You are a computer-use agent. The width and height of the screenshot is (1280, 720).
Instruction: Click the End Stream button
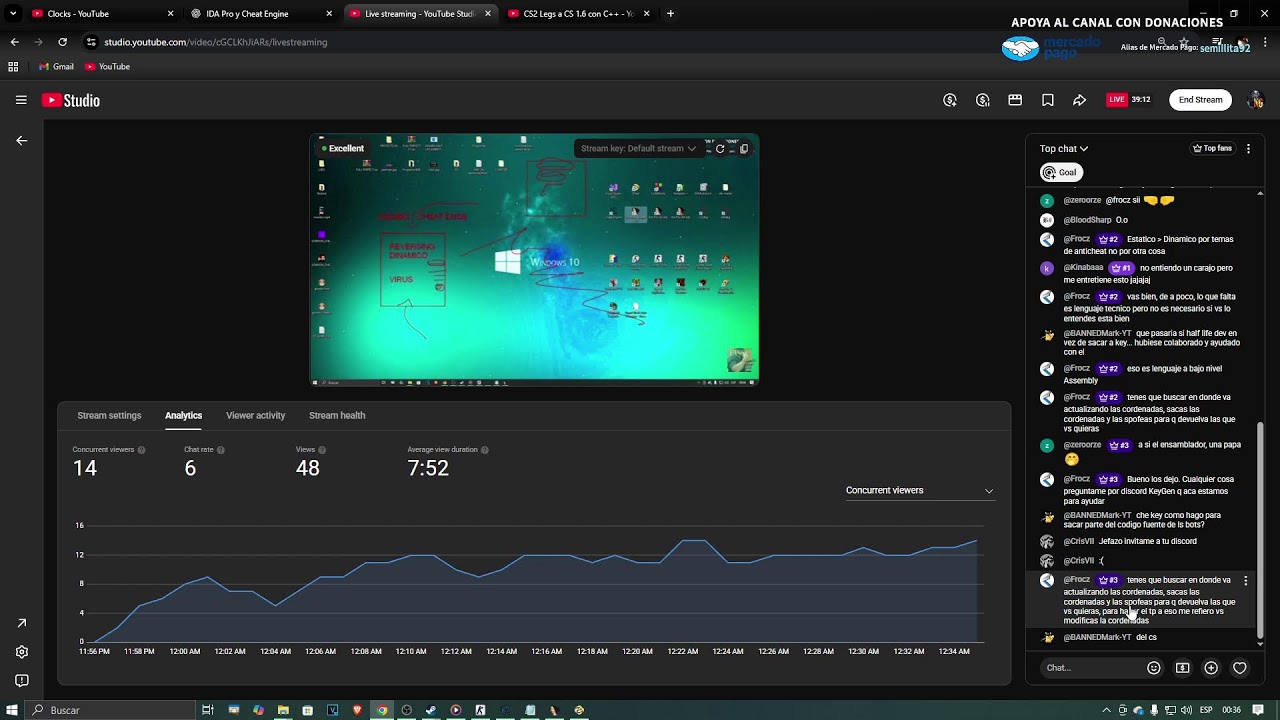1200,100
